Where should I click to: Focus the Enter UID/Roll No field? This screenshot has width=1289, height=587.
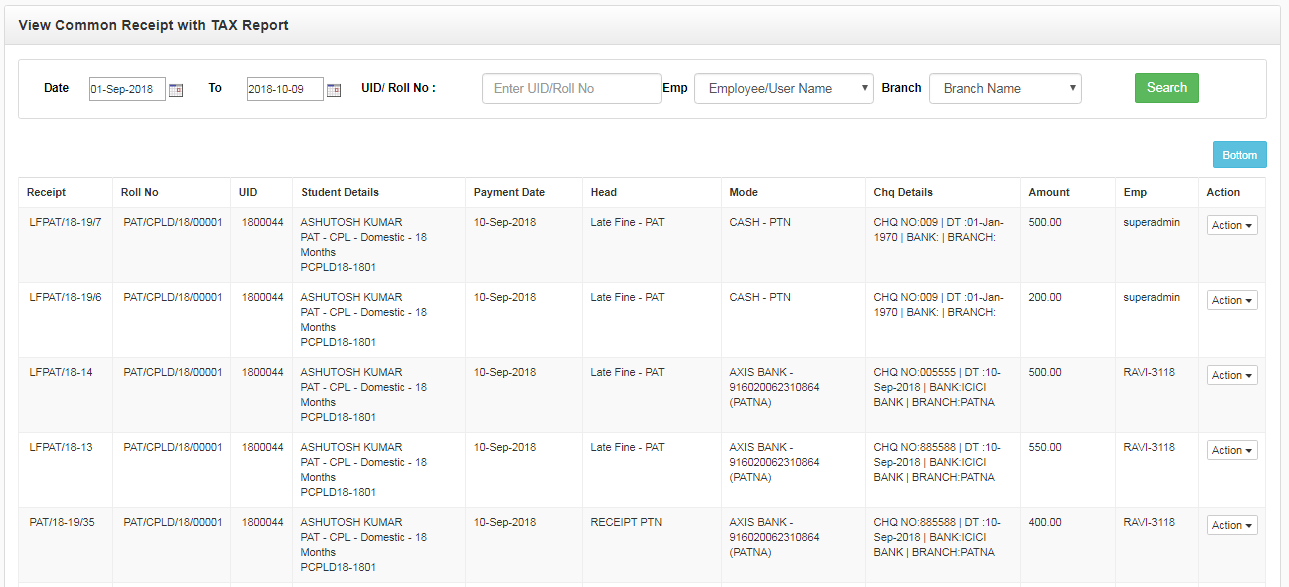[x=572, y=88]
